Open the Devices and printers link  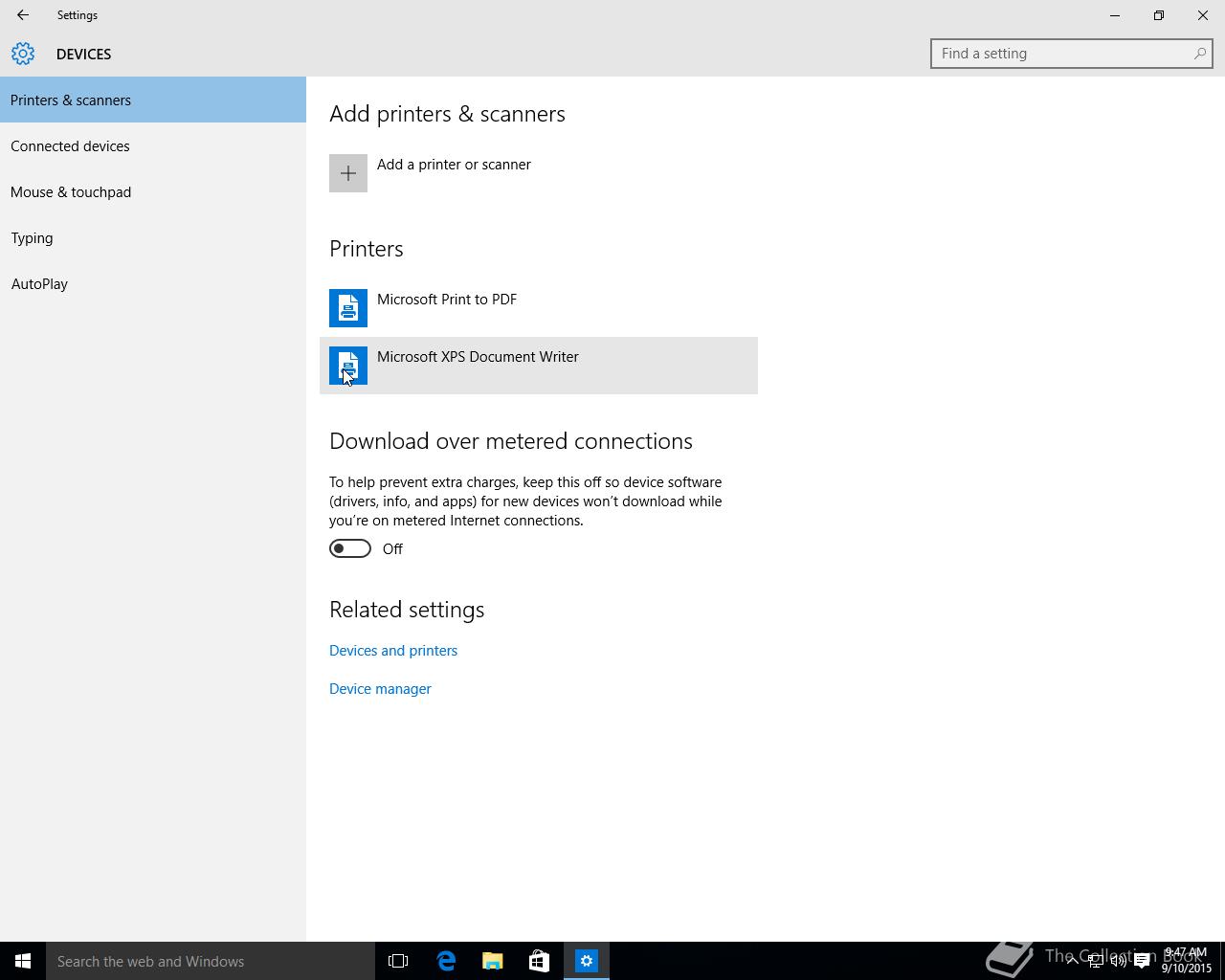tap(393, 651)
